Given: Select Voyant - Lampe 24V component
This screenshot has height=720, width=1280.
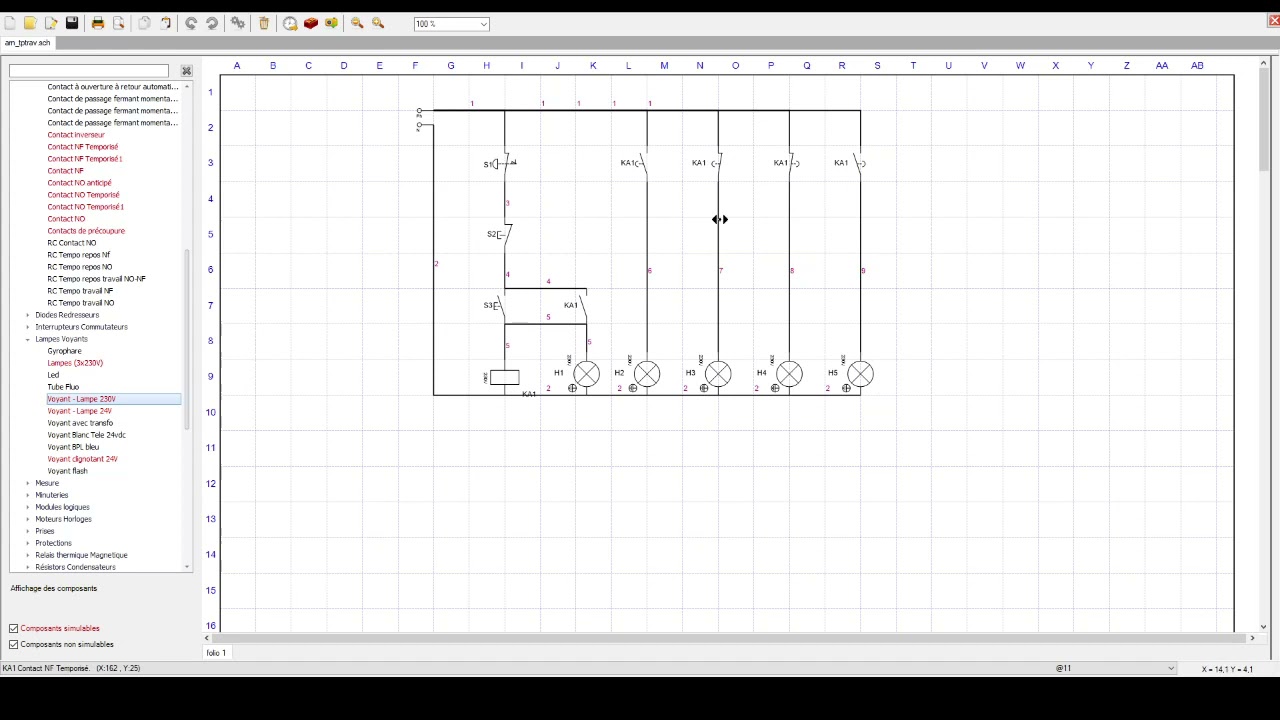Looking at the screenshot, I should click(79, 411).
